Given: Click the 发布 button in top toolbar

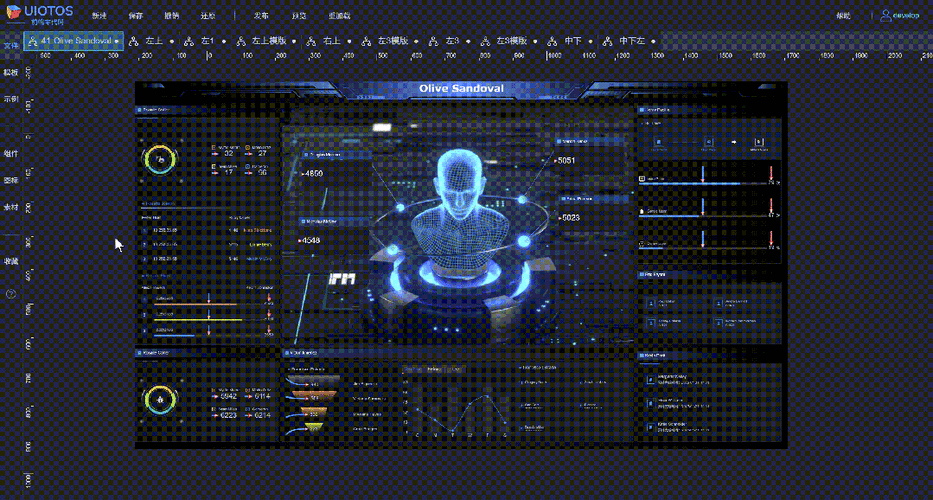Looking at the screenshot, I should [x=261, y=16].
